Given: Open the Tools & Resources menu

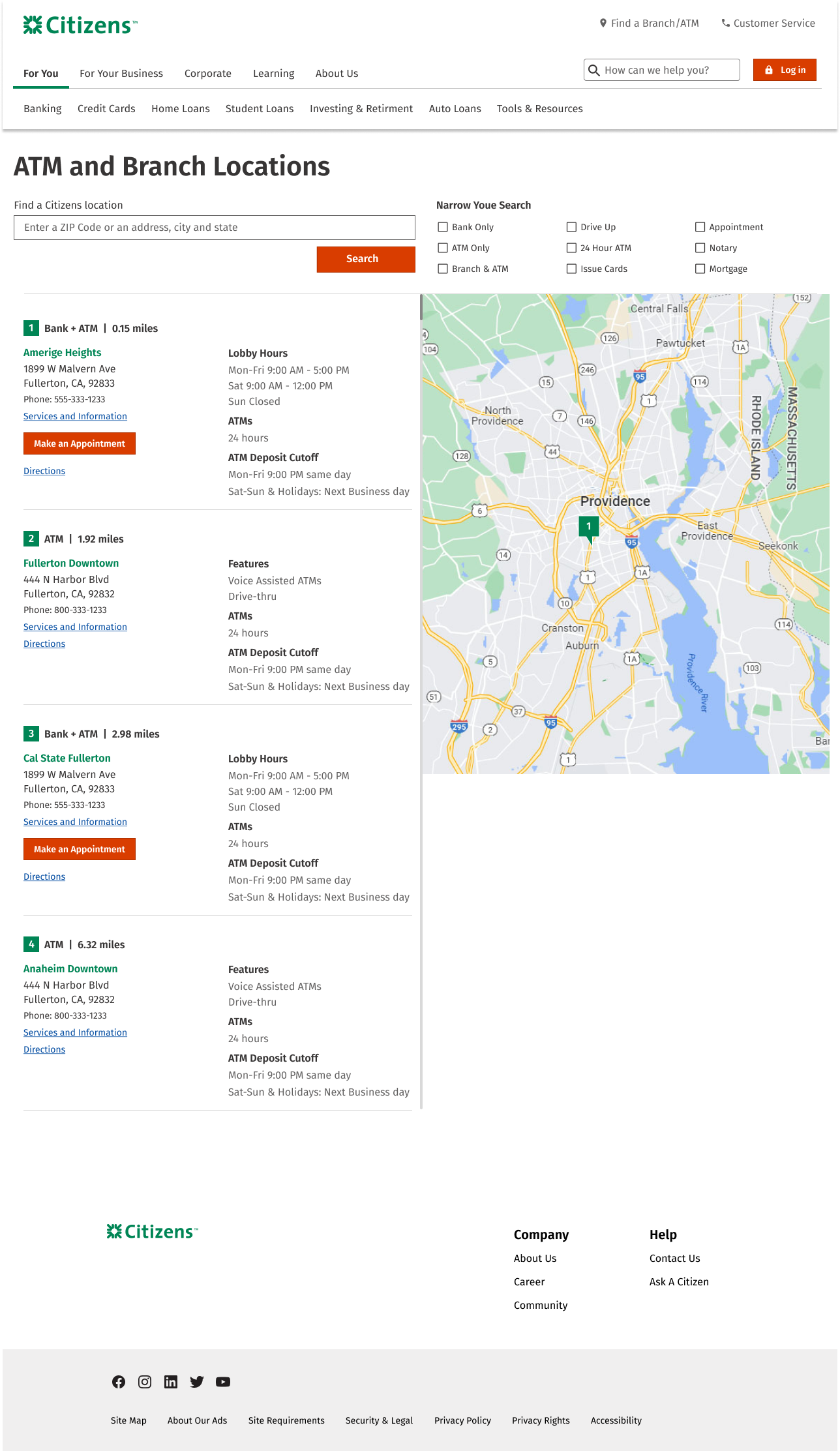Looking at the screenshot, I should [x=539, y=109].
